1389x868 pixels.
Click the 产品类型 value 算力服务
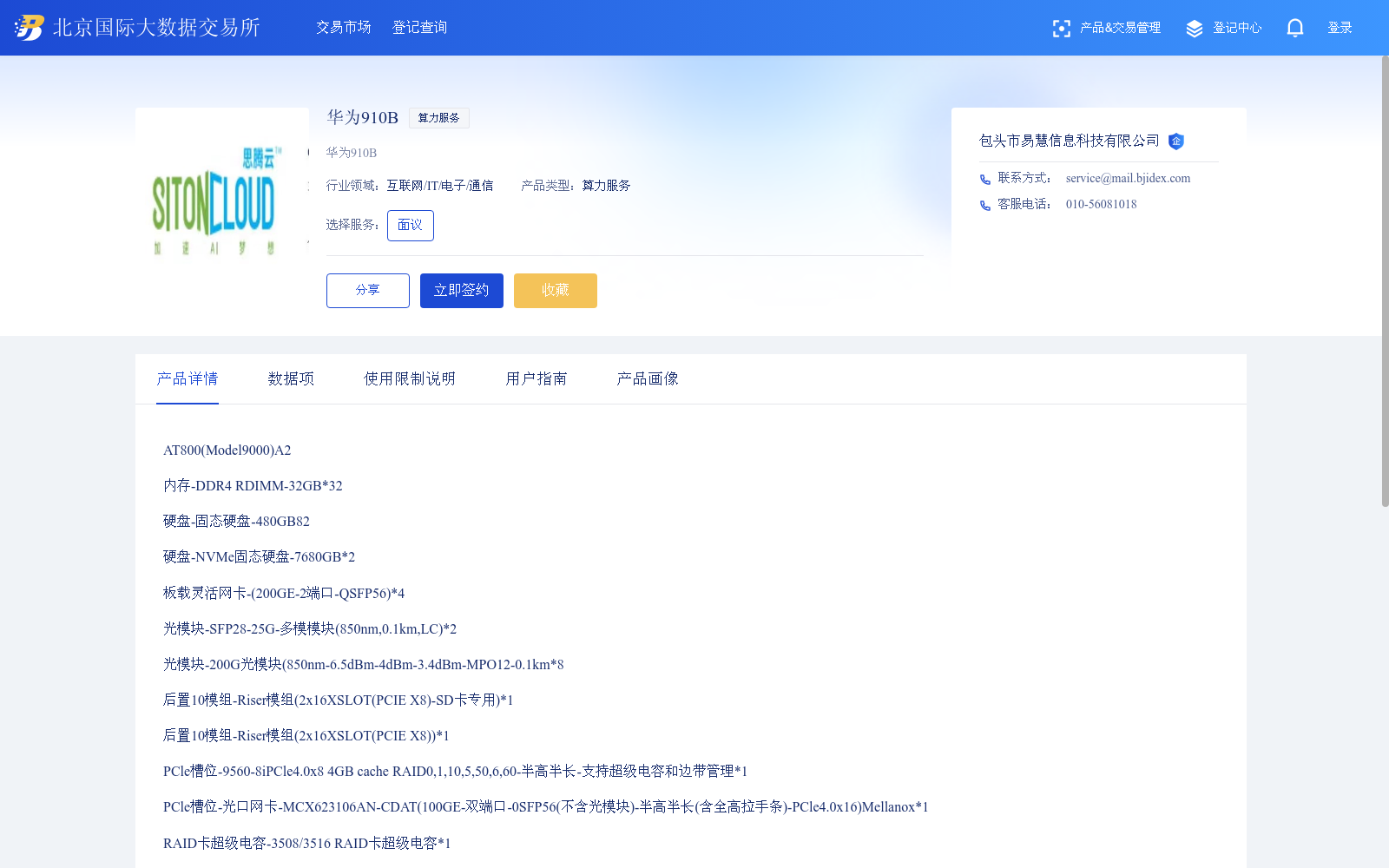[x=606, y=186]
